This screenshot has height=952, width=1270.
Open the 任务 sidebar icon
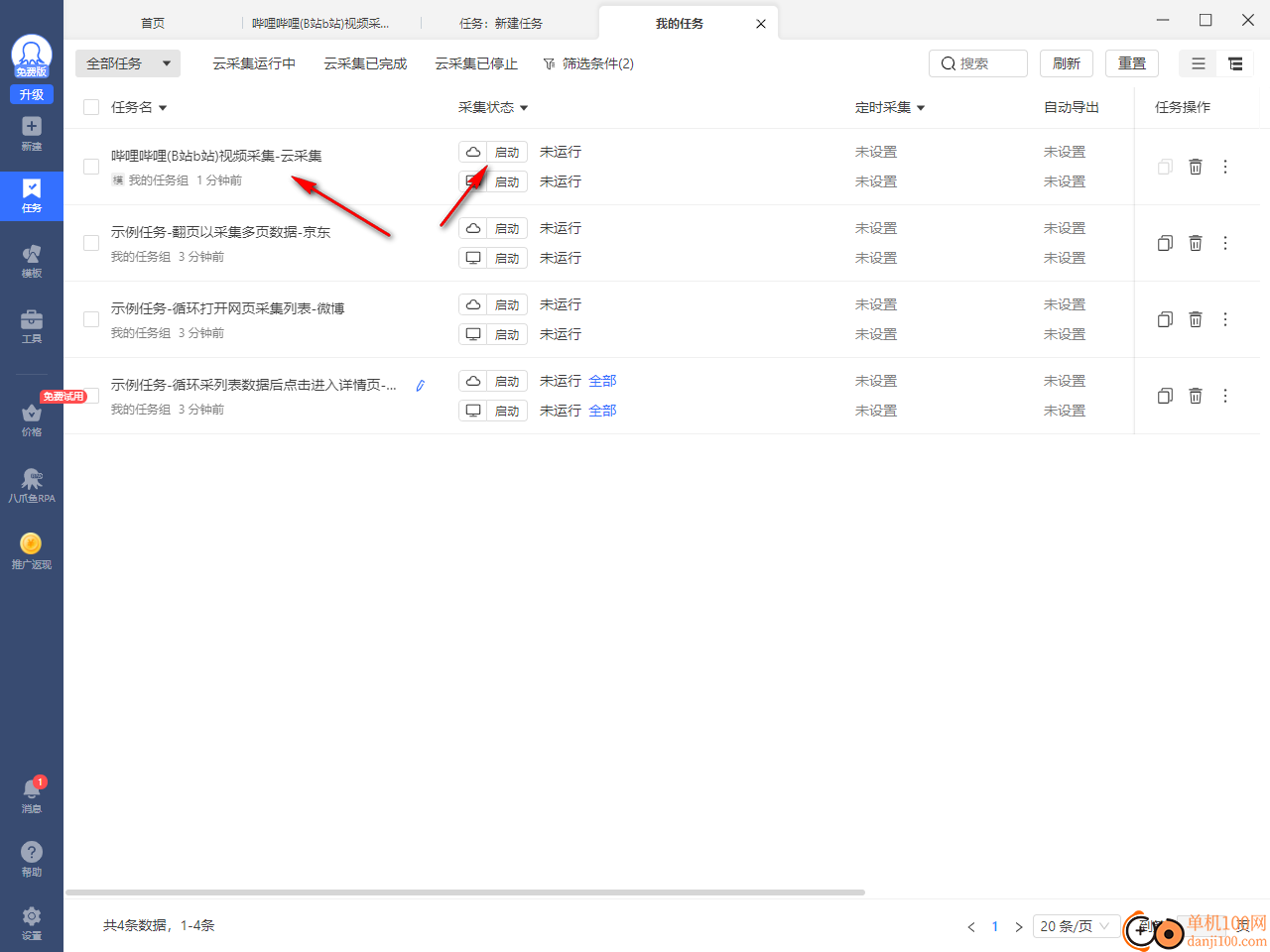click(32, 196)
